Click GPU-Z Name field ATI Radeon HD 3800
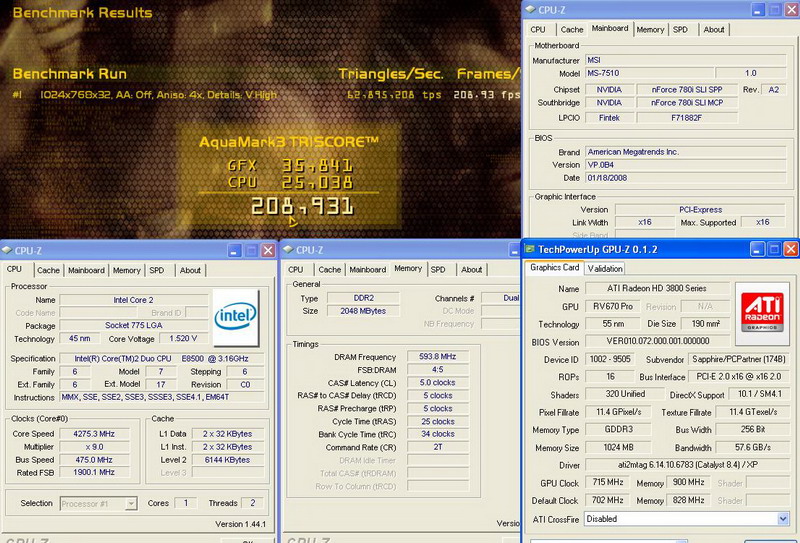 click(657, 288)
